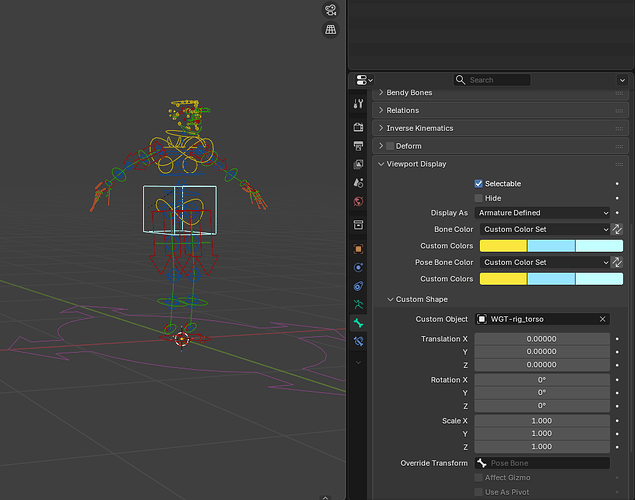
Task: Click the animate dot for Selectable
Action: pos(617,184)
